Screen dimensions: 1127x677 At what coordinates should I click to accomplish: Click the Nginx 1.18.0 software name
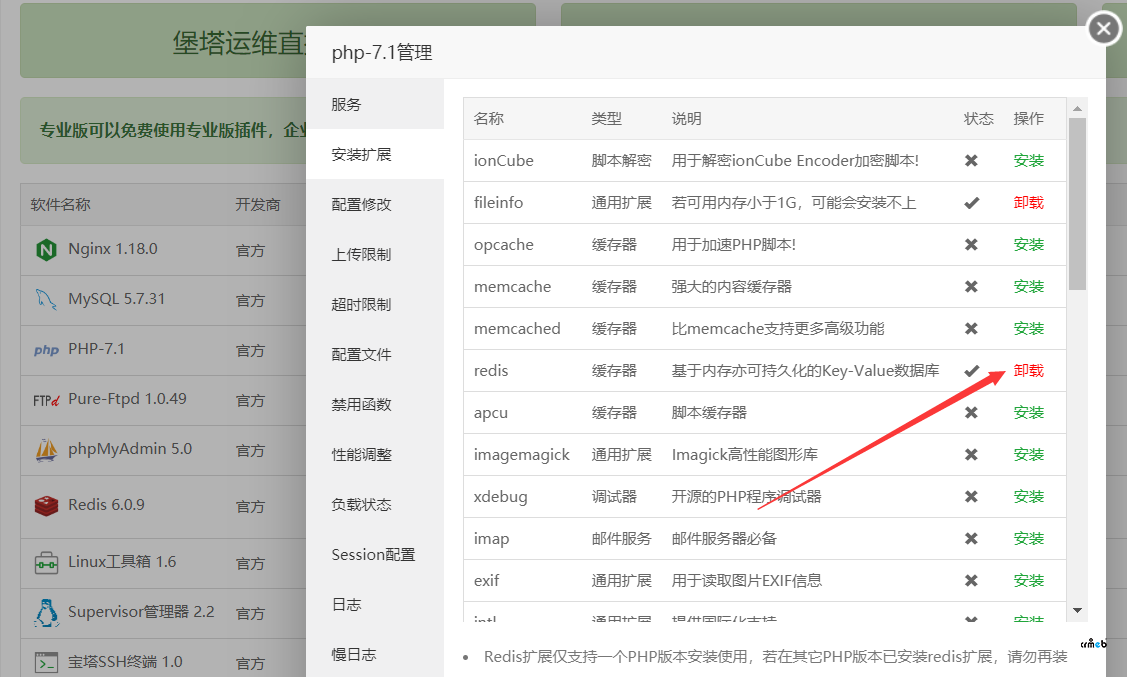point(113,249)
